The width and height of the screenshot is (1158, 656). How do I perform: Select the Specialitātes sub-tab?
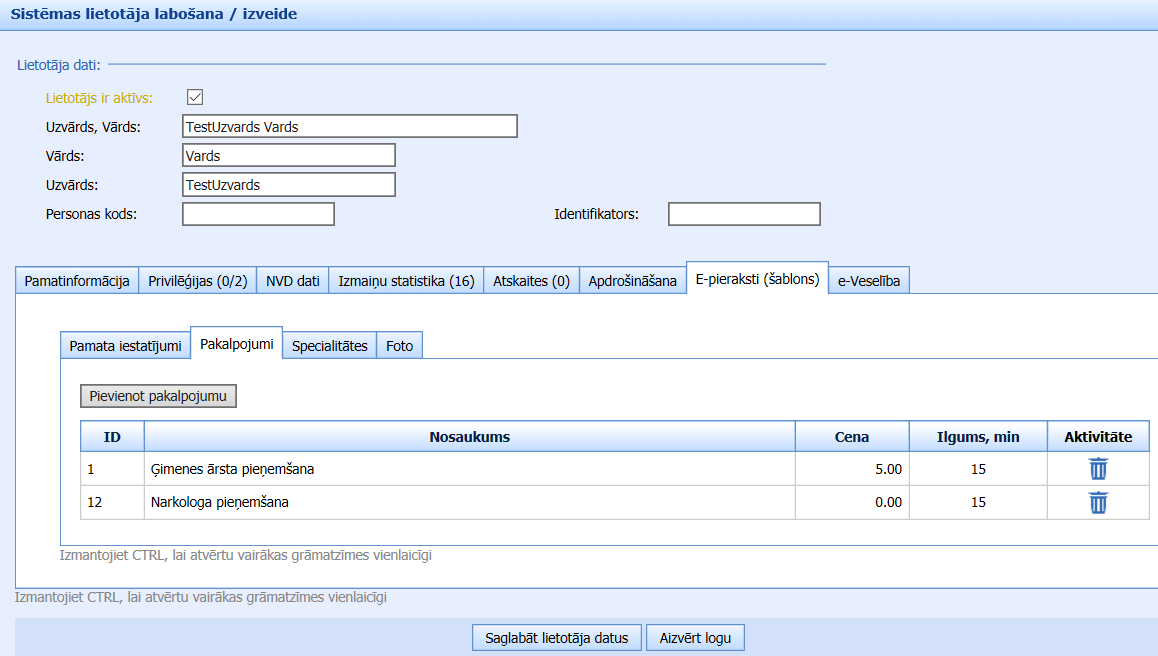click(x=329, y=346)
